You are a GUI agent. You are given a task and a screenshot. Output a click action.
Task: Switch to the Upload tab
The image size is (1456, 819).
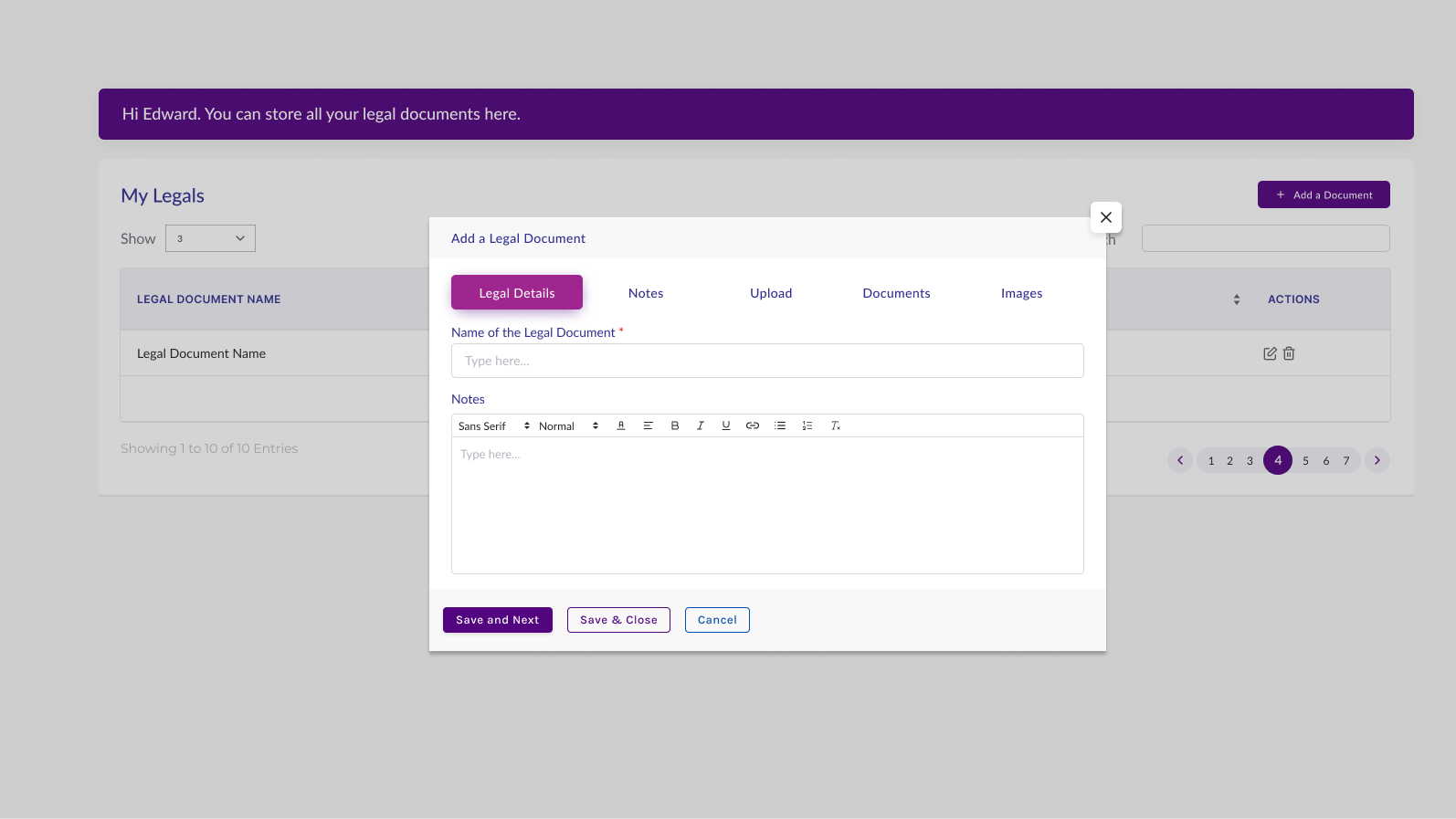pyautogui.click(x=771, y=293)
